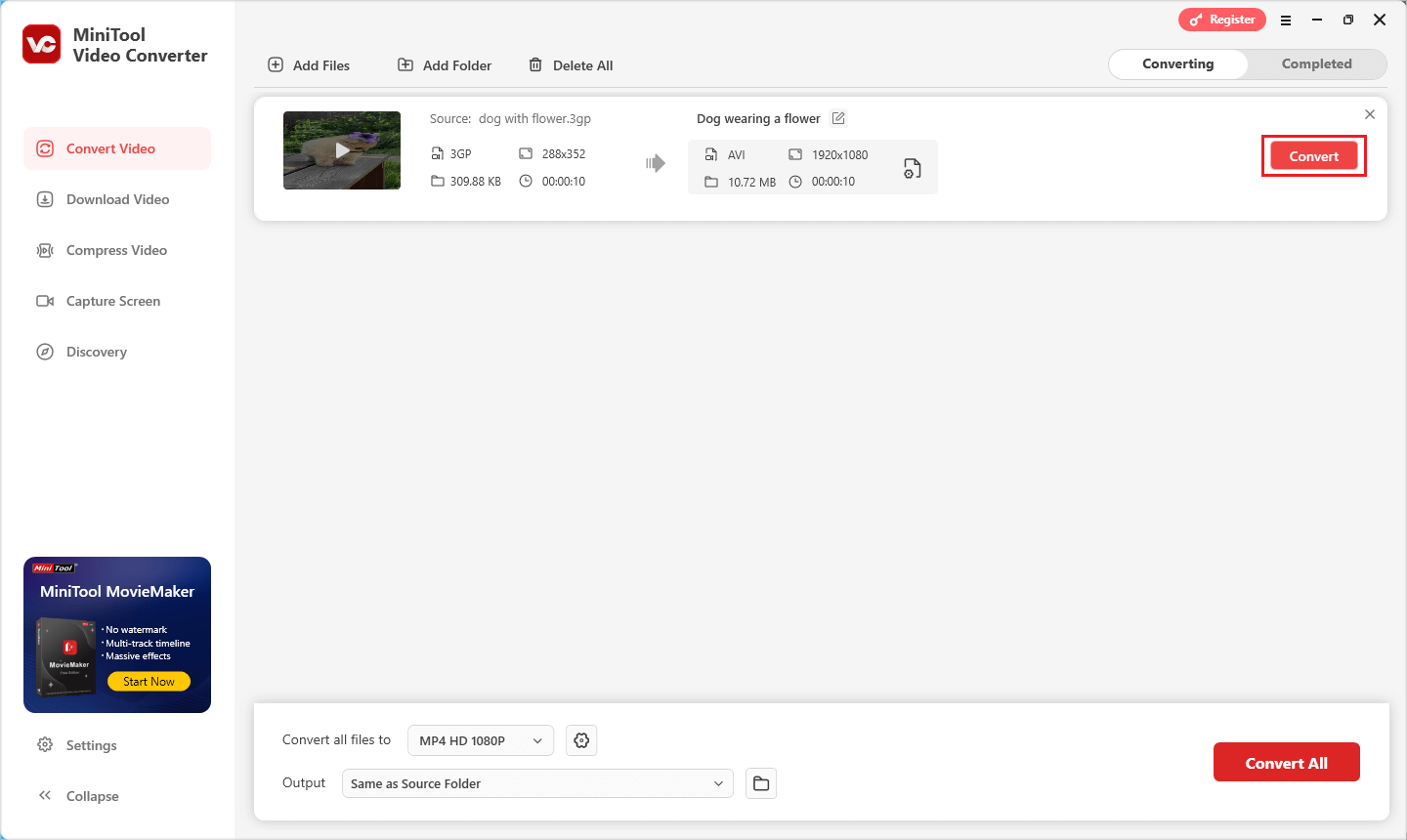1407x840 pixels.
Task: Open the Discovery page
Action: click(x=117, y=352)
